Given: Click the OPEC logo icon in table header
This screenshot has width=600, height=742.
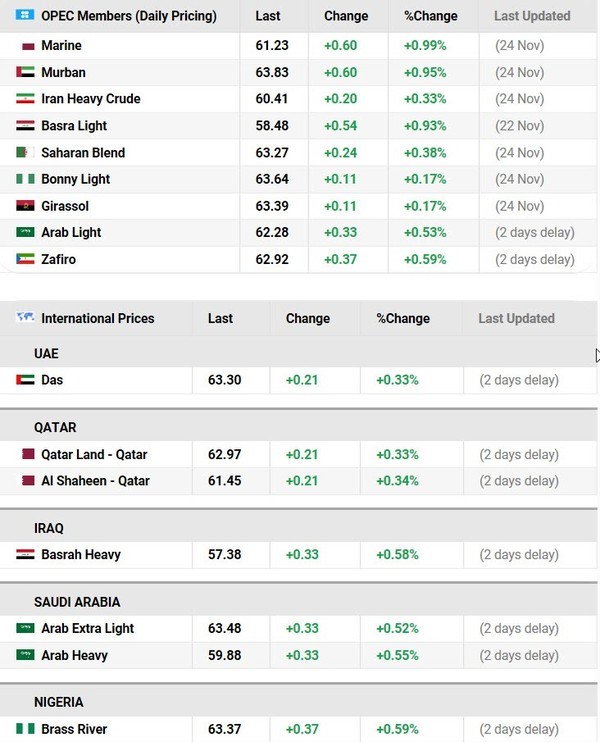Looking at the screenshot, I should [25, 16].
